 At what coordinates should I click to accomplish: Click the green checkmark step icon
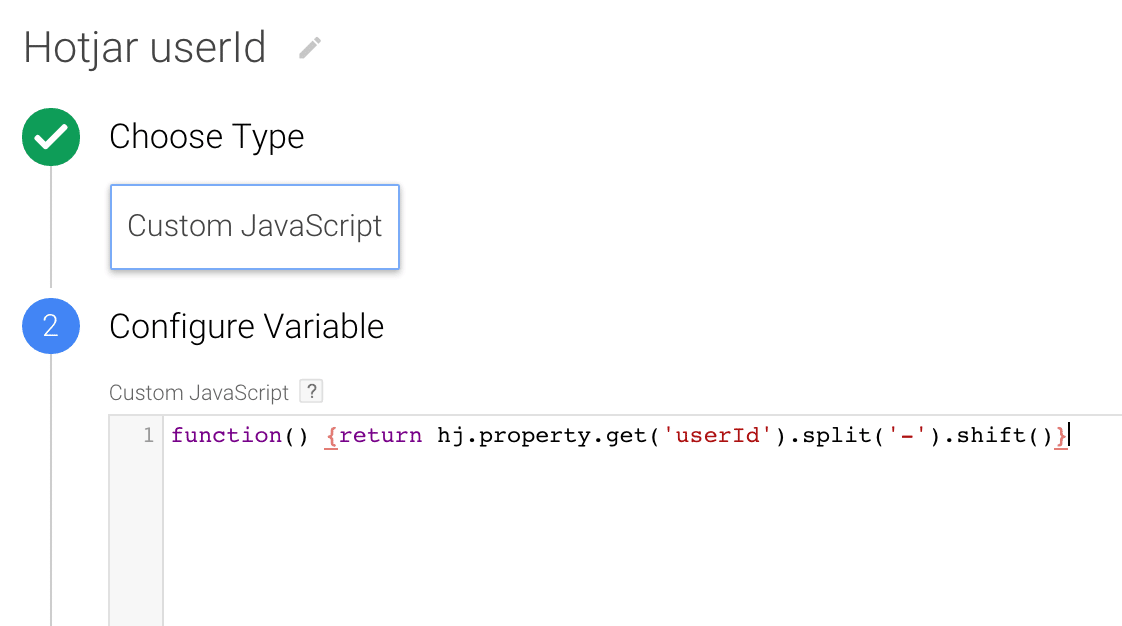[x=51, y=137]
